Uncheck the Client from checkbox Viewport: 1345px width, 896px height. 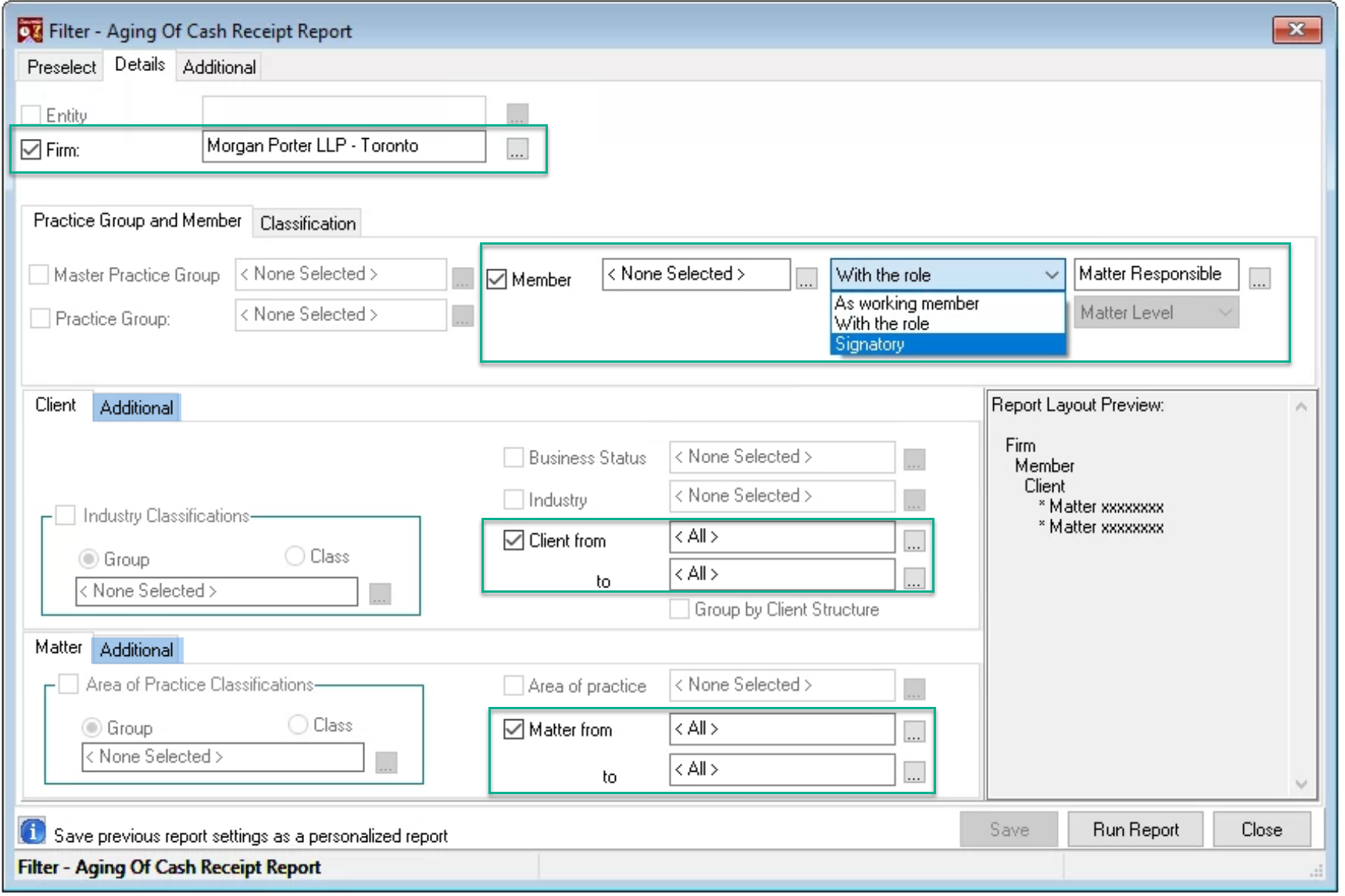pyautogui.click(x=514, y=540)
